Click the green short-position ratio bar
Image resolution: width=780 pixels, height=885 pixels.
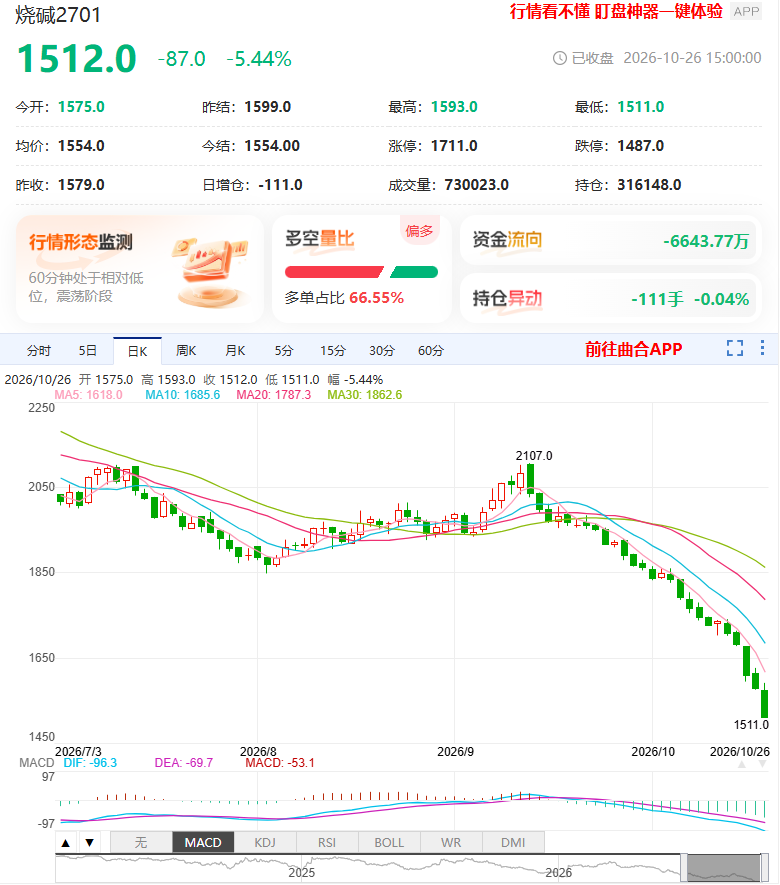[414, 272]
